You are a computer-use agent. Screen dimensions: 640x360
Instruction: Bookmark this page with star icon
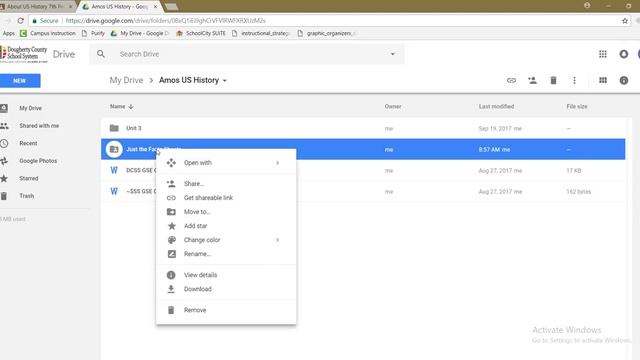624,20
